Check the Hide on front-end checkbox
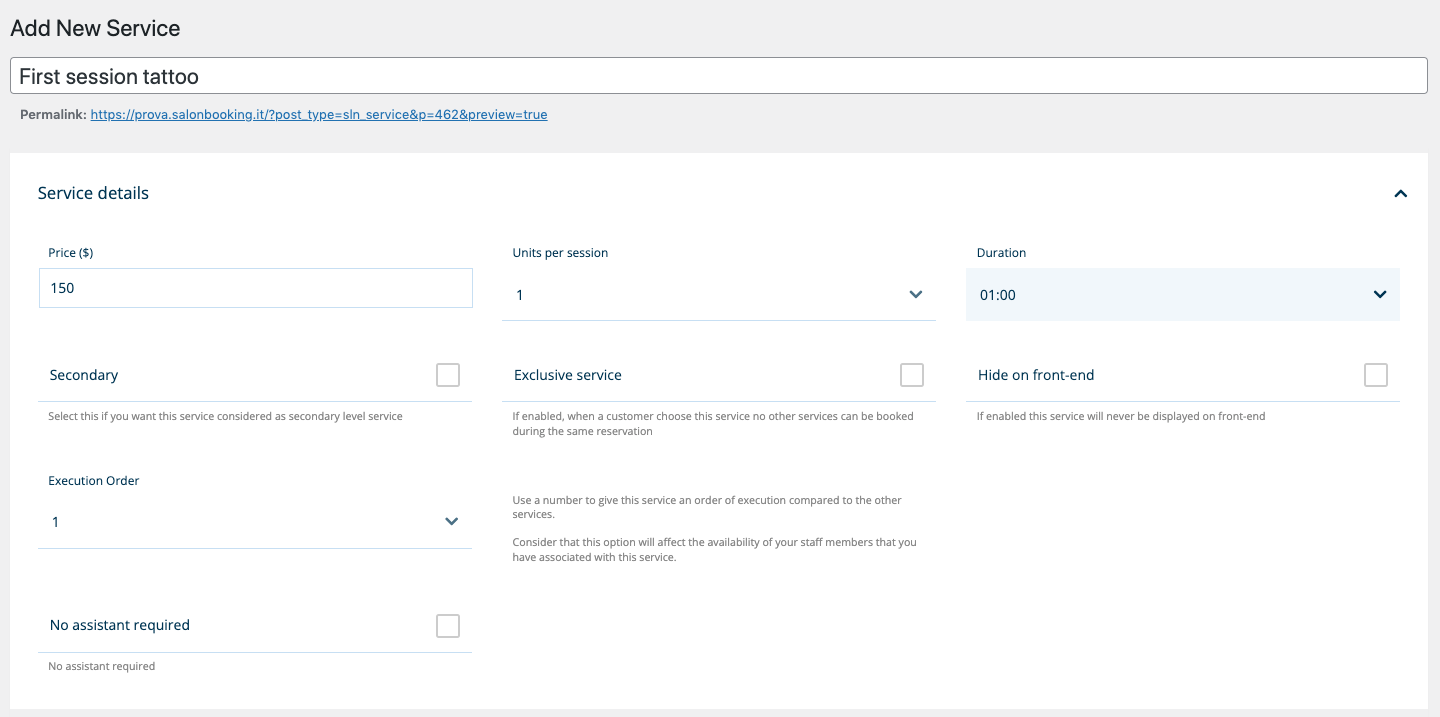 click(1376, 375)
